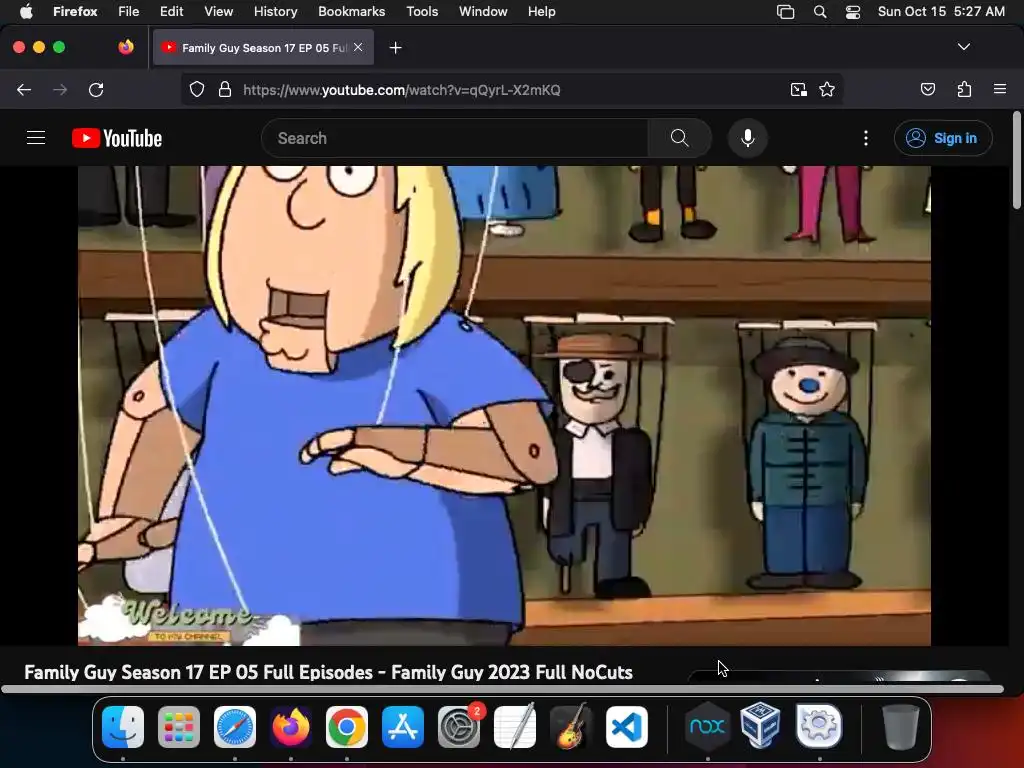Viewport: 1024px width, 768px height.
Task: Open Stage Manager icon in menu bar
Action: (x=786, y=12)
